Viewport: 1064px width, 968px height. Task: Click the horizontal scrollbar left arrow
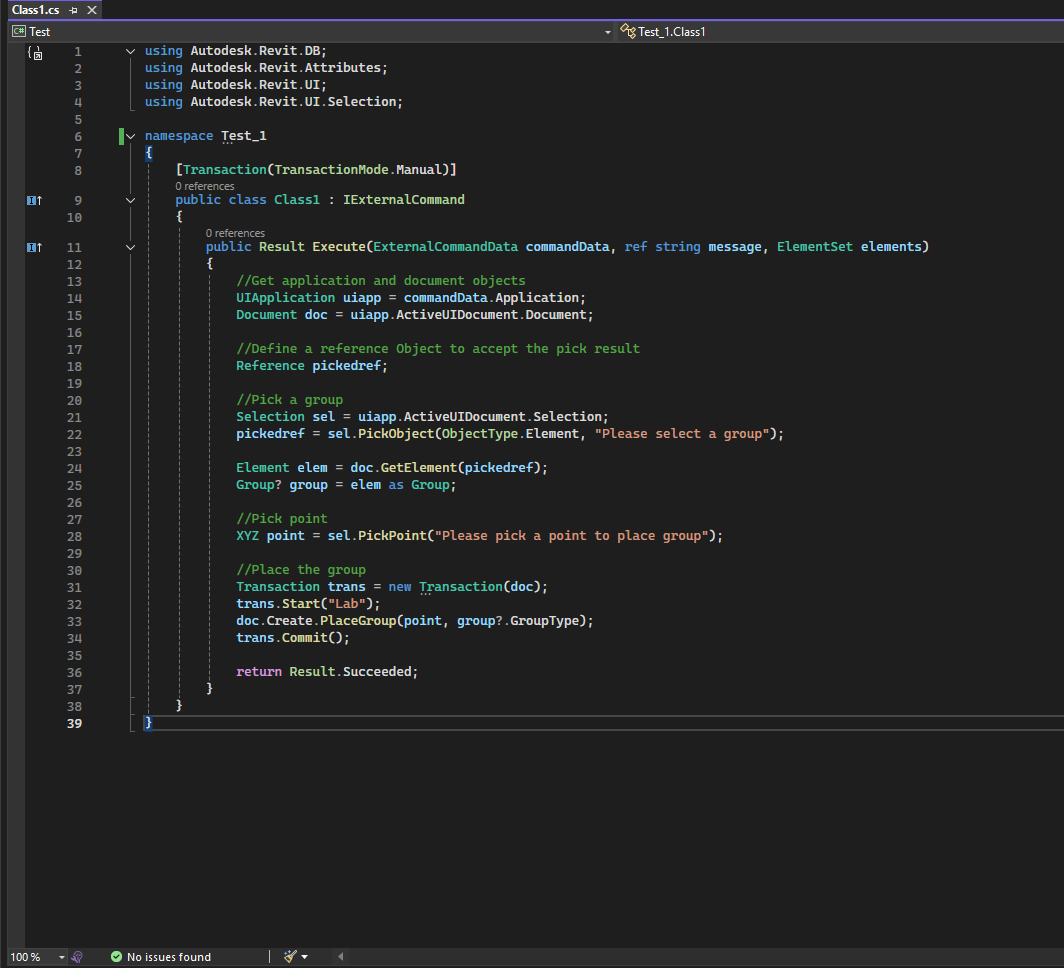point(340,956)
